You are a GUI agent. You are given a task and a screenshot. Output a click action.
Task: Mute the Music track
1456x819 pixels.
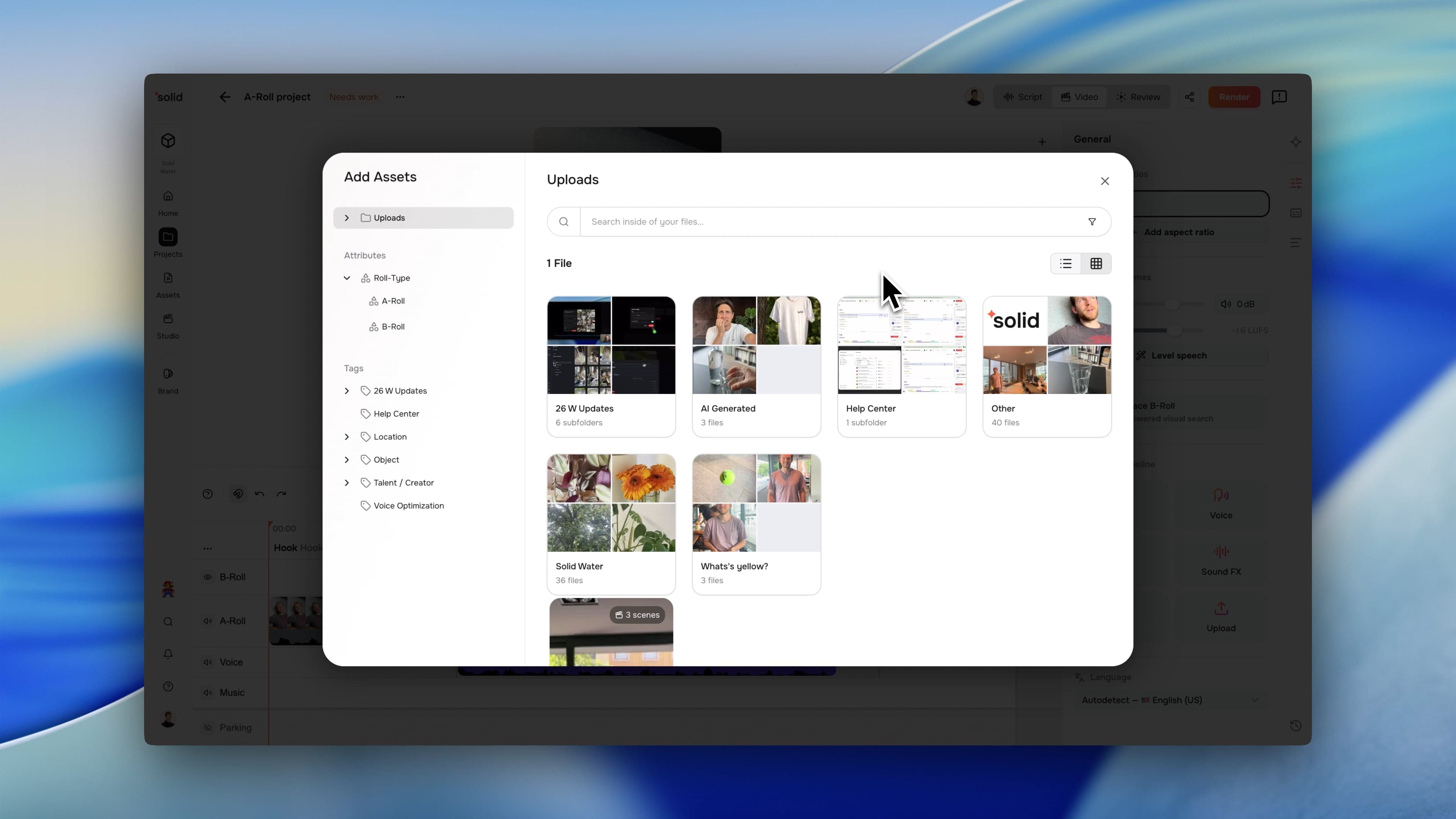point(207,692)
